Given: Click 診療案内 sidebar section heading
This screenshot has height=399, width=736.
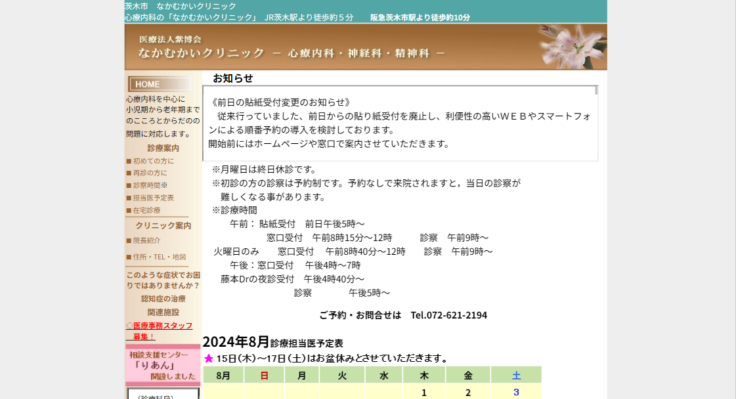Looking at the screenshot, I should 163,148.
